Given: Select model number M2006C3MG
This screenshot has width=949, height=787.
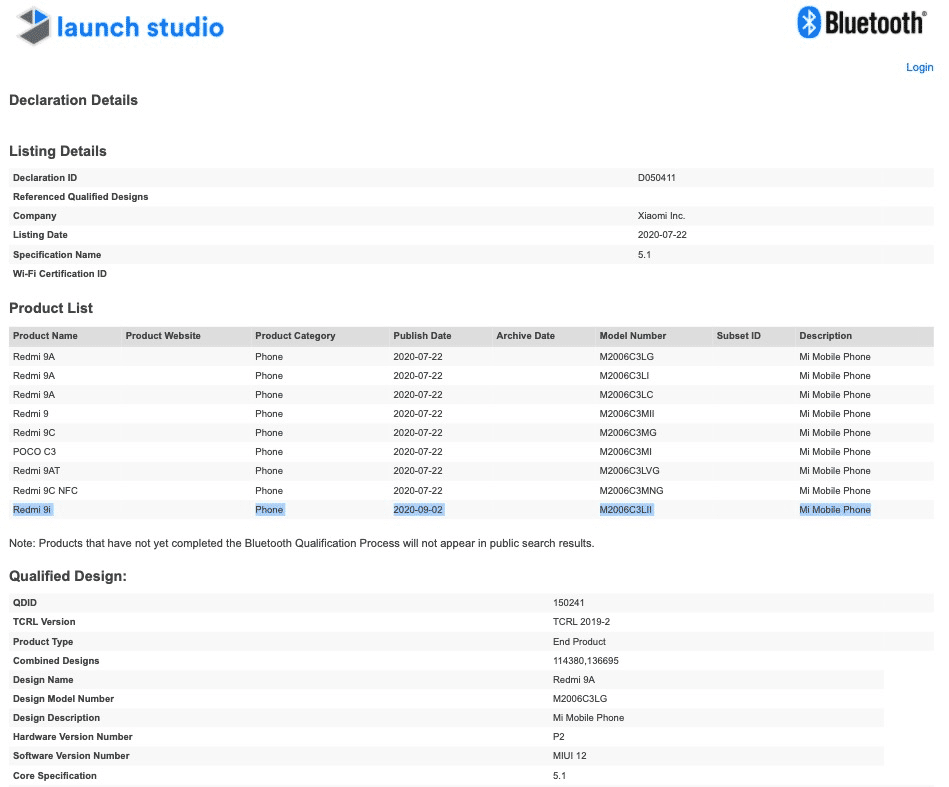Looking at the screenshot, I should (x=628, y=432).
